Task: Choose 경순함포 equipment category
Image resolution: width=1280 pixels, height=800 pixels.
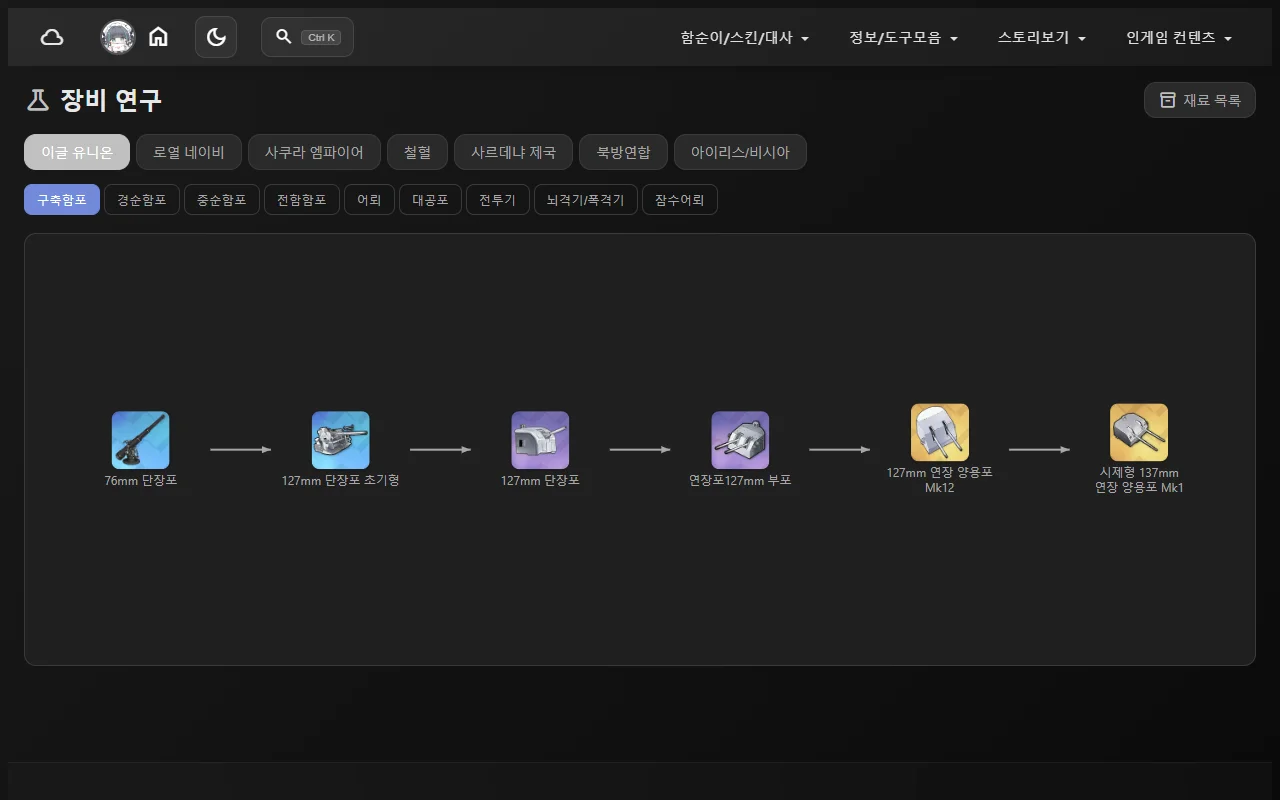Action: tap(142, 200)
